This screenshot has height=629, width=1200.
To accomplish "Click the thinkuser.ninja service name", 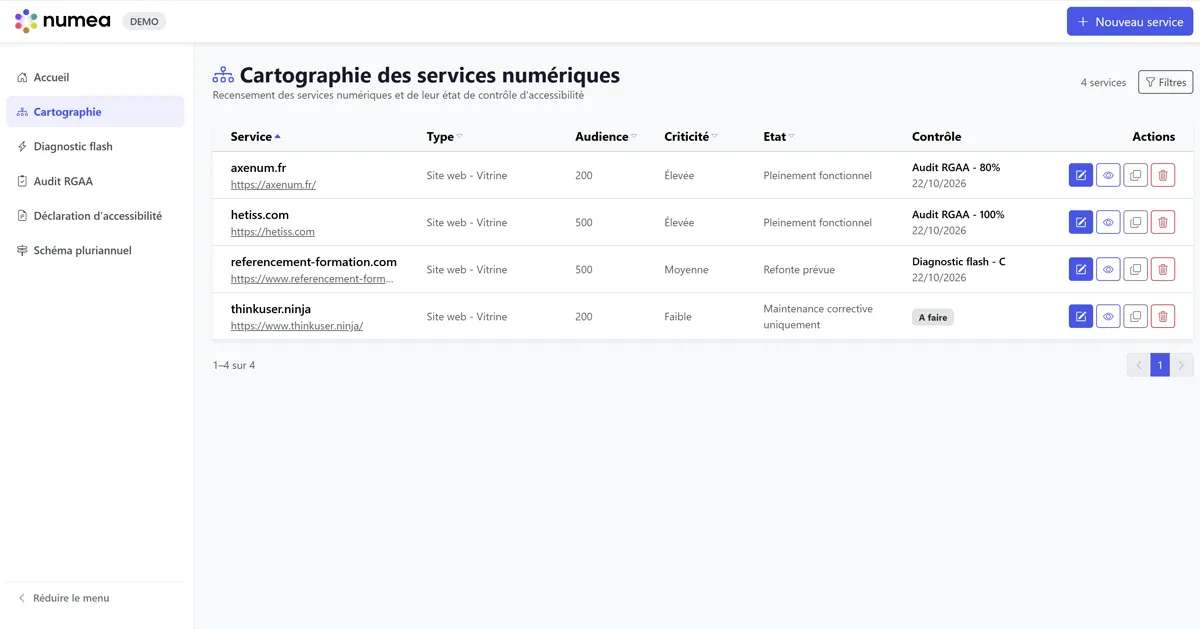I will [x=270, y=309].
